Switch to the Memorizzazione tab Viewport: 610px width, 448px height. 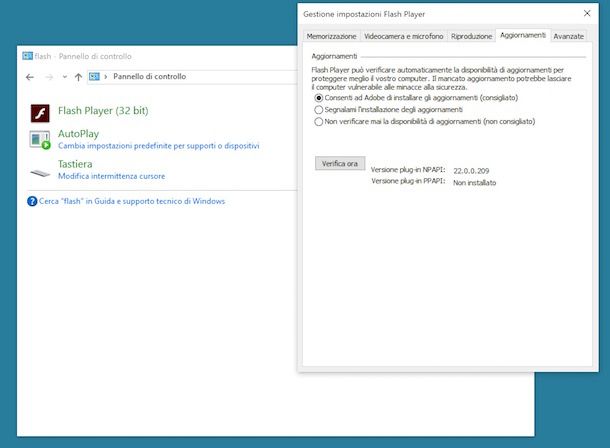pyautogui.click(x=331, y=36)
